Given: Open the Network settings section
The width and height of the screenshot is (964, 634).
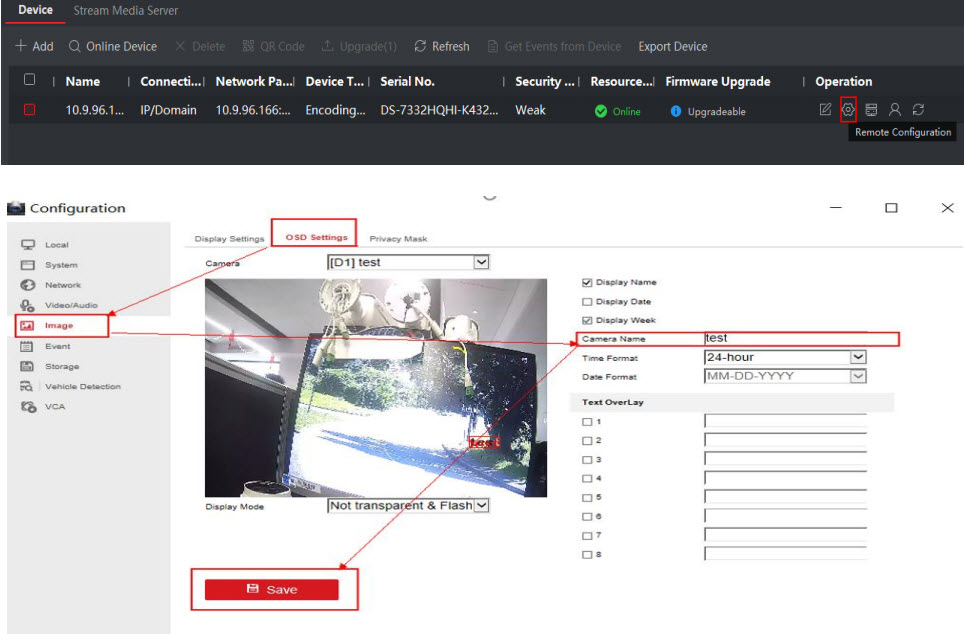Looking at the screenshot, I should point(62,285).
